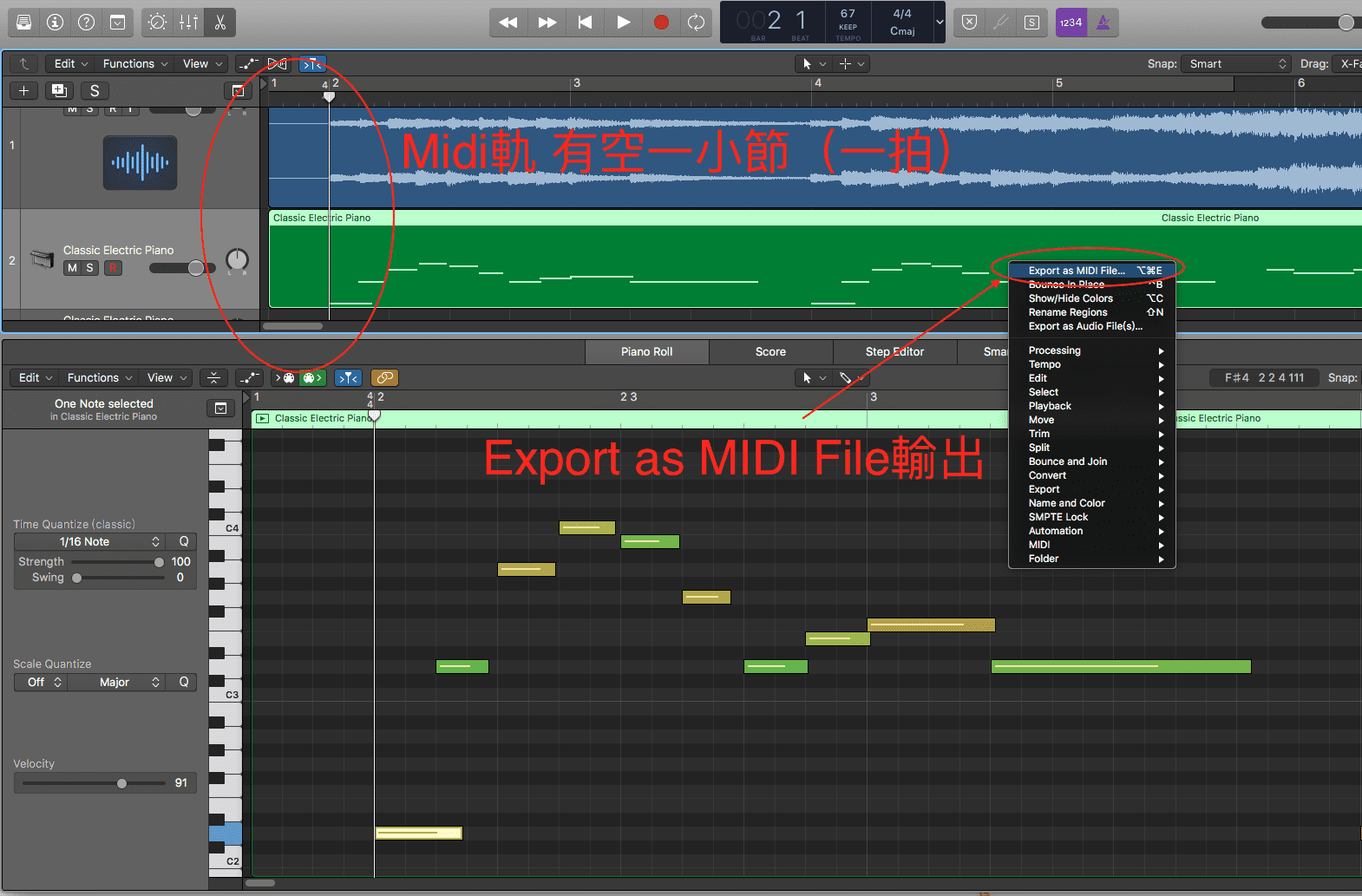Viewport: 1362px width, 896px height.
Task: Open the tracks area View menu
Action: 203,63
